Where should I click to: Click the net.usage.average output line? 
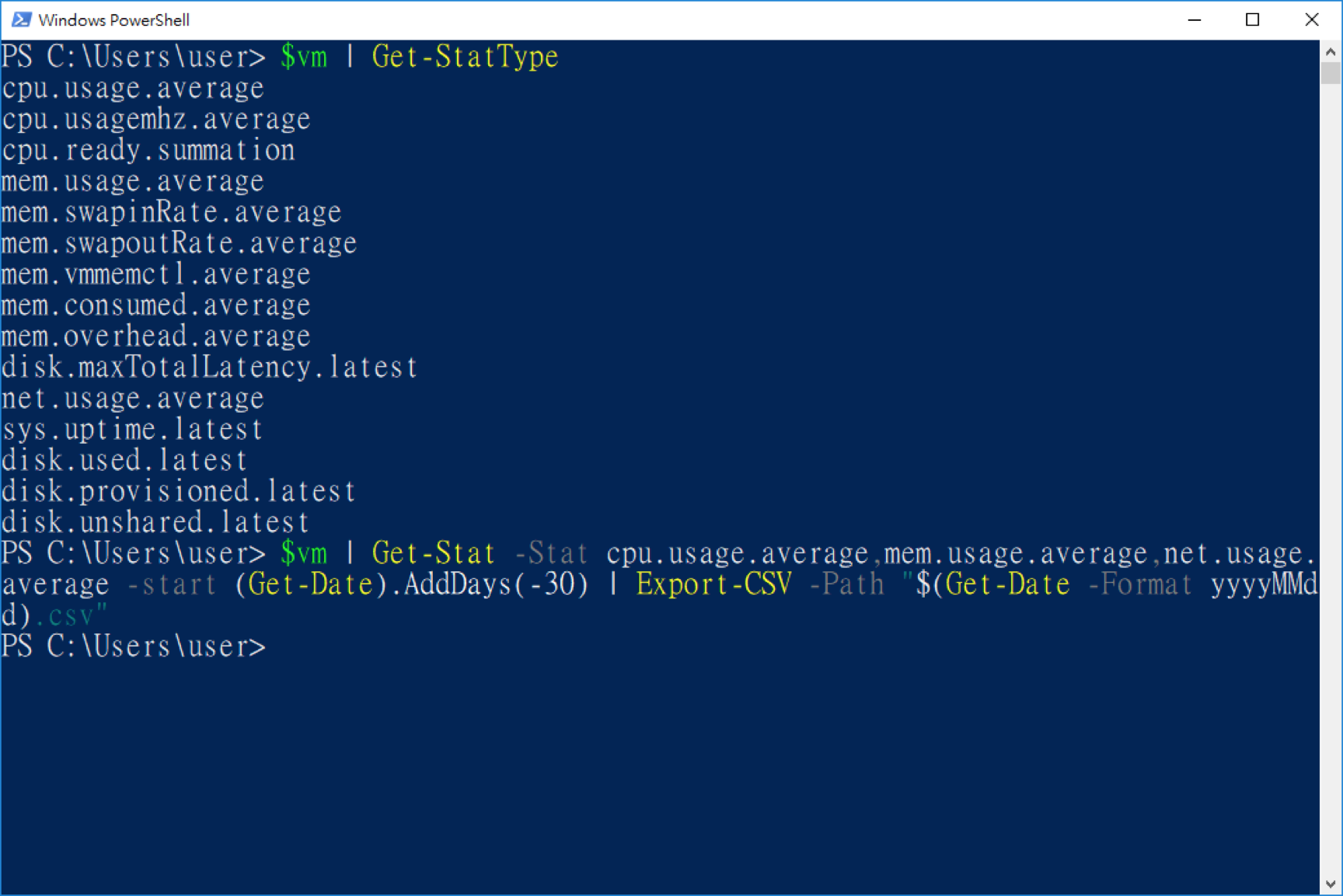133,399
